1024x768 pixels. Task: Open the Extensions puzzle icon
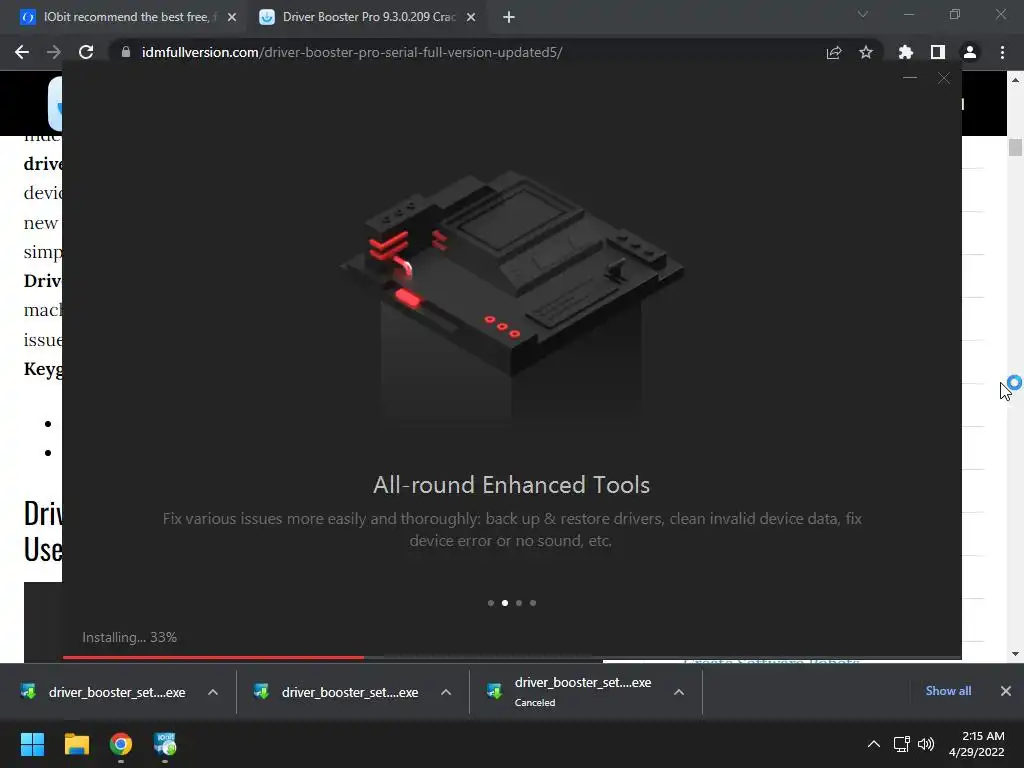[x=905, y=52]
